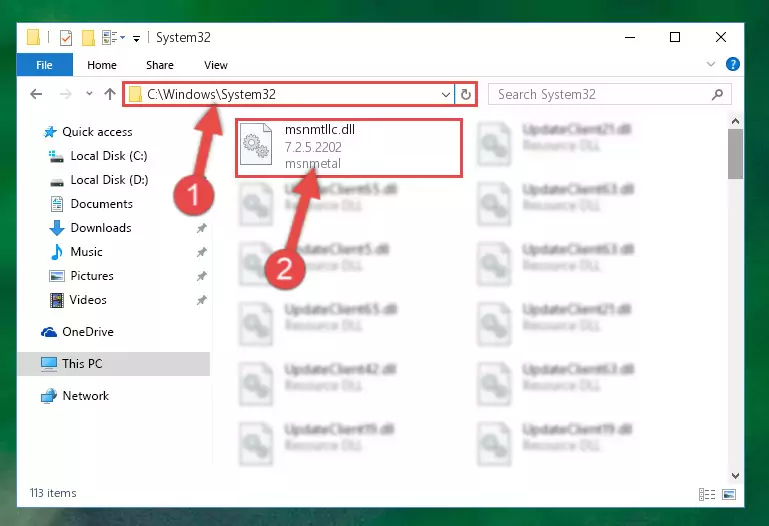Click the vertical scrollbar thumb
This screenshot has width=769, height=526.
(x=735, y=154)
